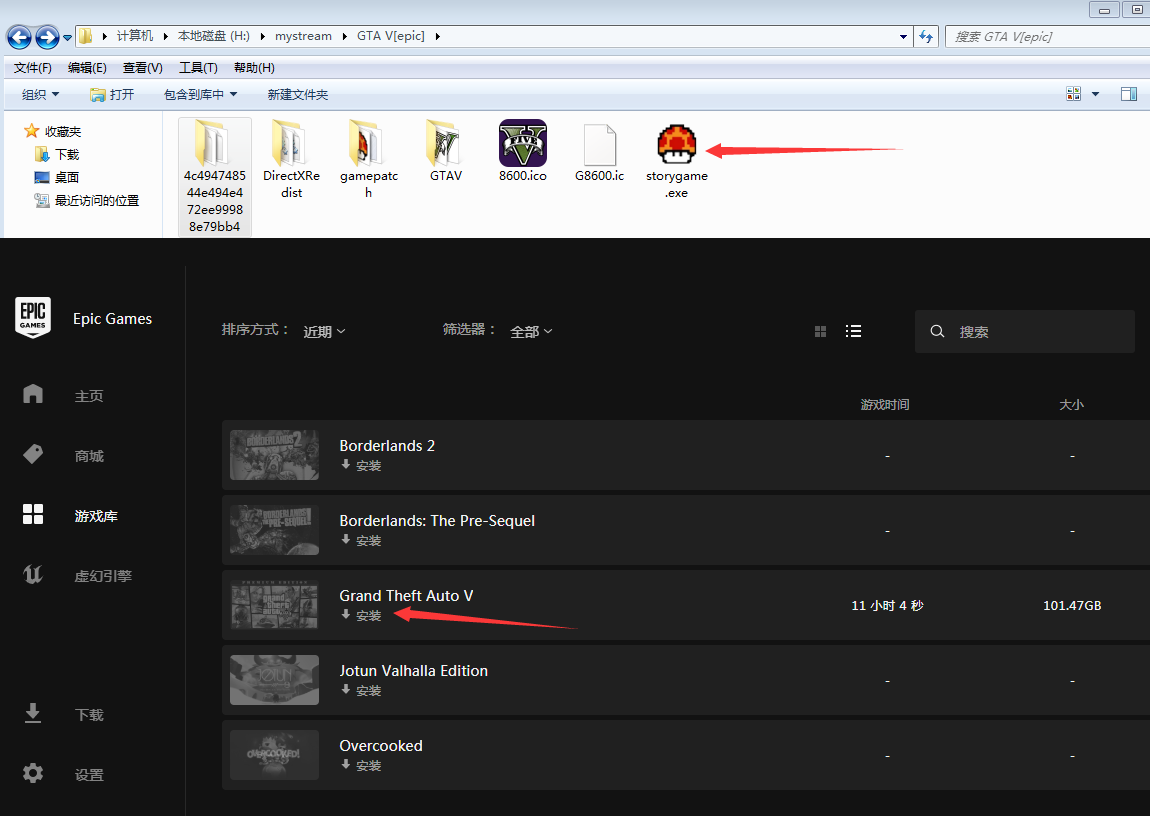Viewport: 1150px width, 816px height.
Task: Open 游戏库 in Epic sidebar
Action: pos(70,515)
